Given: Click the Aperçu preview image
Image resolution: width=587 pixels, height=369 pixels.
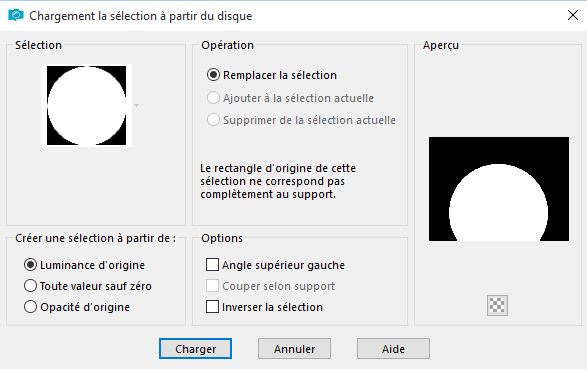Looking at the screenshot, I should coord(499,189).
